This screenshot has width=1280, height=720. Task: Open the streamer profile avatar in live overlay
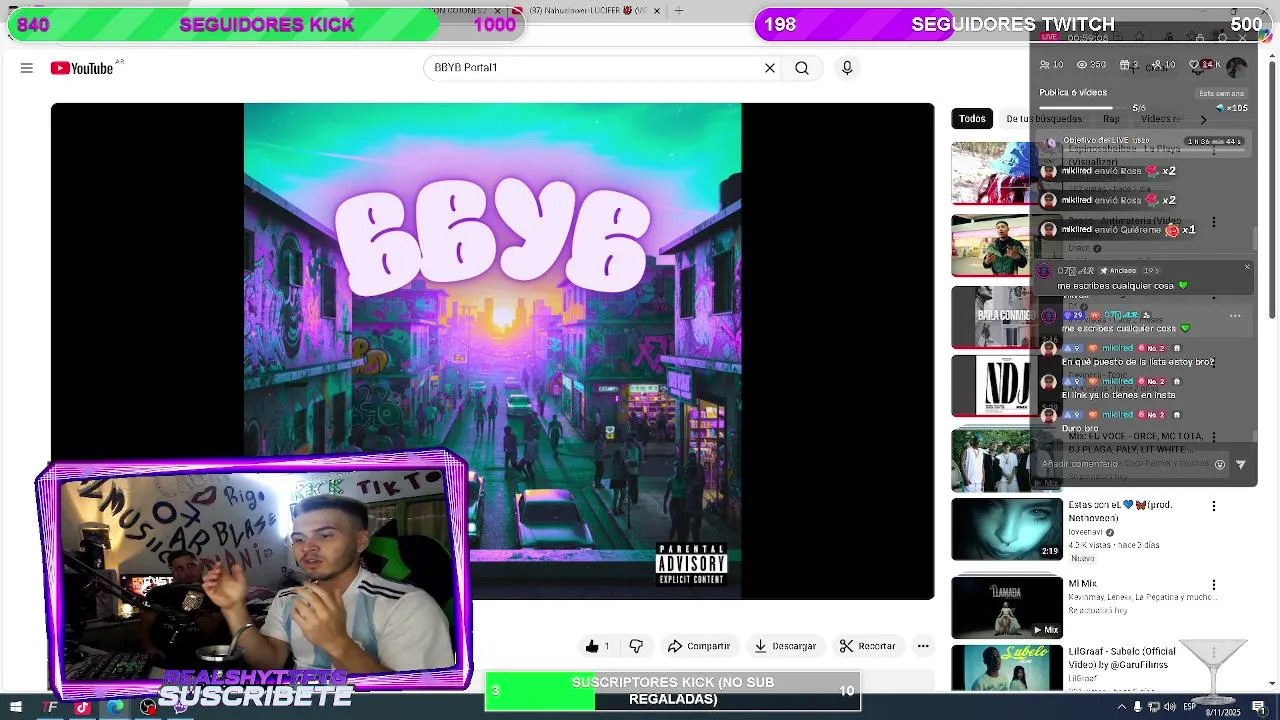1237,67
